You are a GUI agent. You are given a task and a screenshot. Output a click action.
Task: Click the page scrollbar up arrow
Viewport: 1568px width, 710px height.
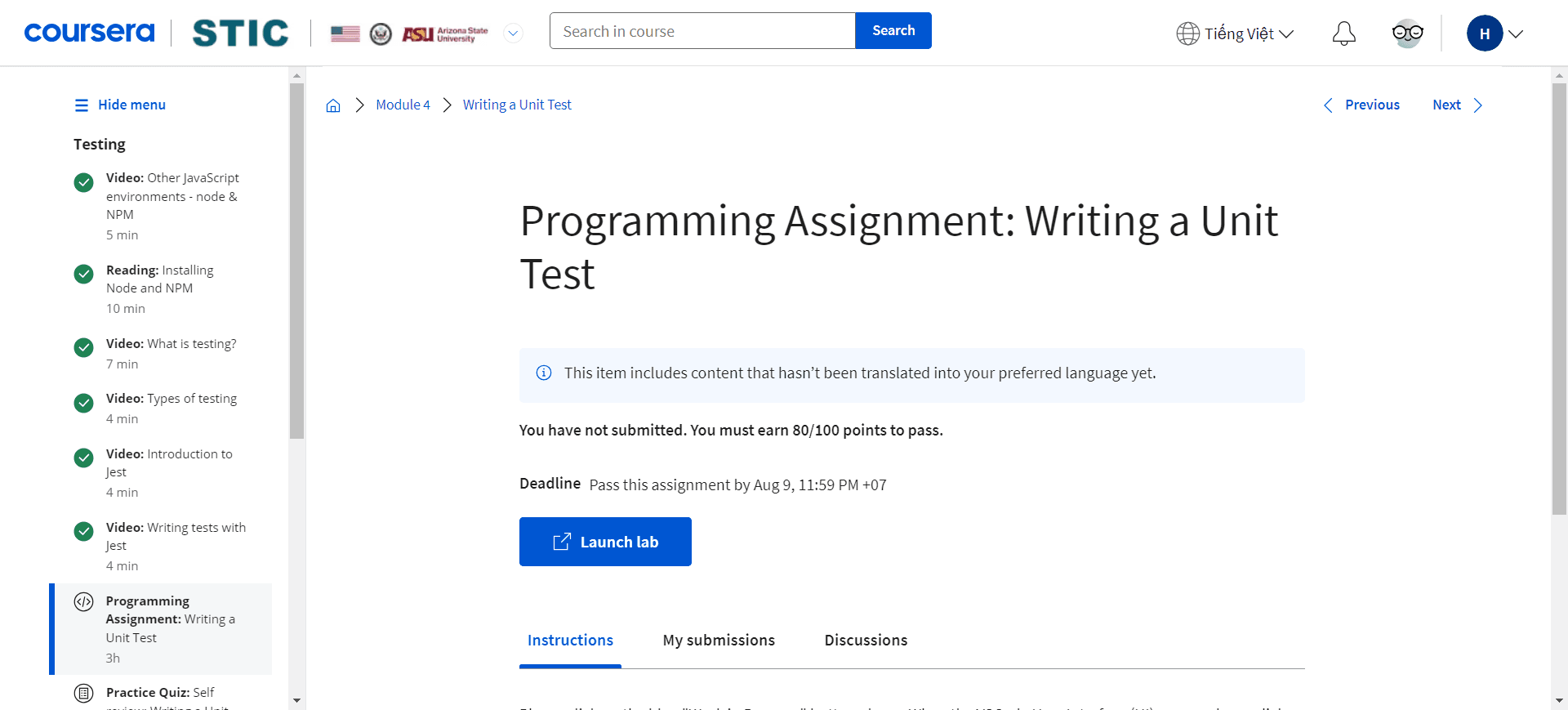(1559, 75)
